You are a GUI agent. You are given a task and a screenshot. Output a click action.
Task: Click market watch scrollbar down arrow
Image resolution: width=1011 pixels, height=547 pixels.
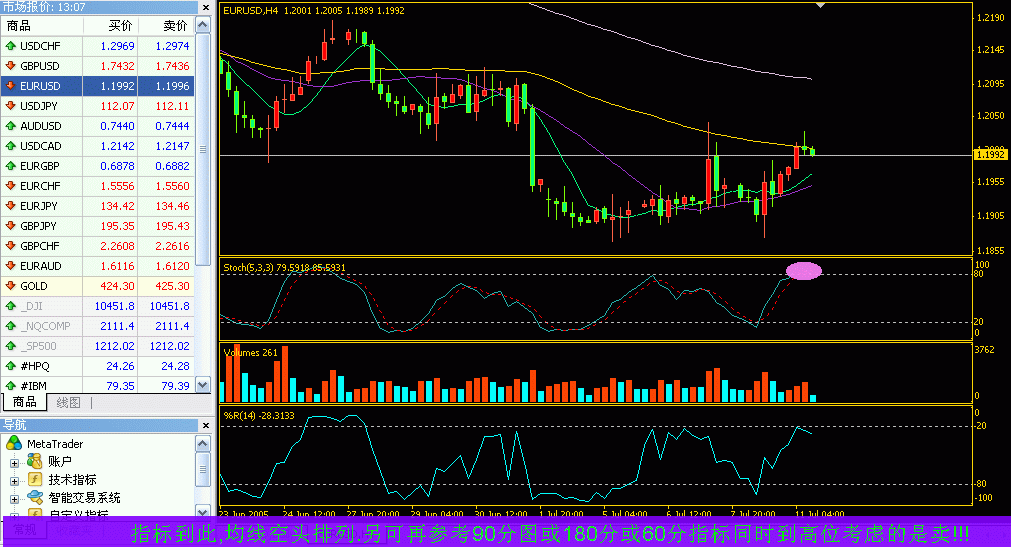point(203,385)
